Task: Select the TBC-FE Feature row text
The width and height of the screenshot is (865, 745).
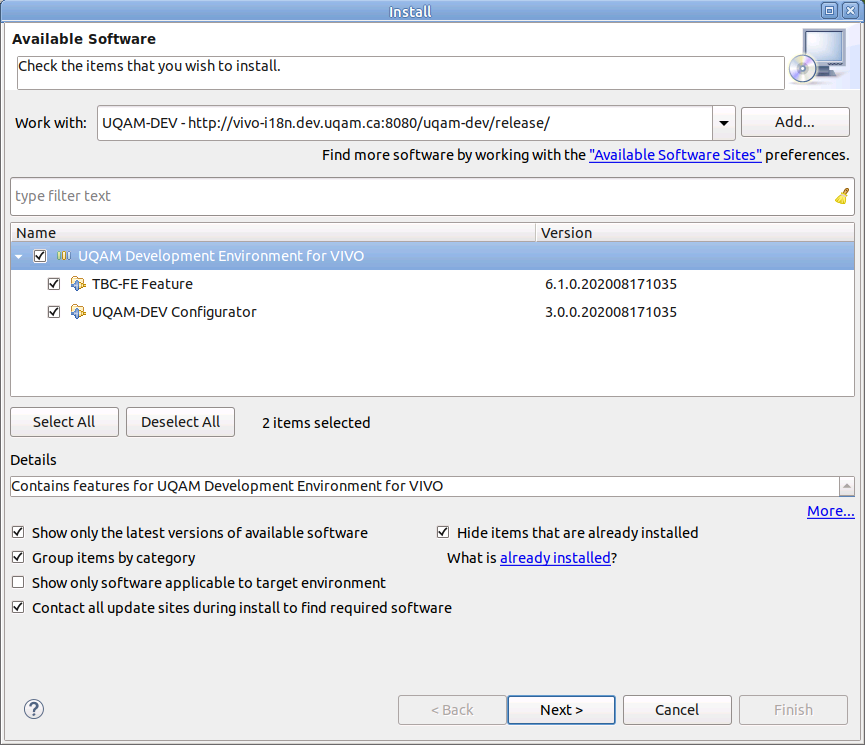Action: [142, 284]
